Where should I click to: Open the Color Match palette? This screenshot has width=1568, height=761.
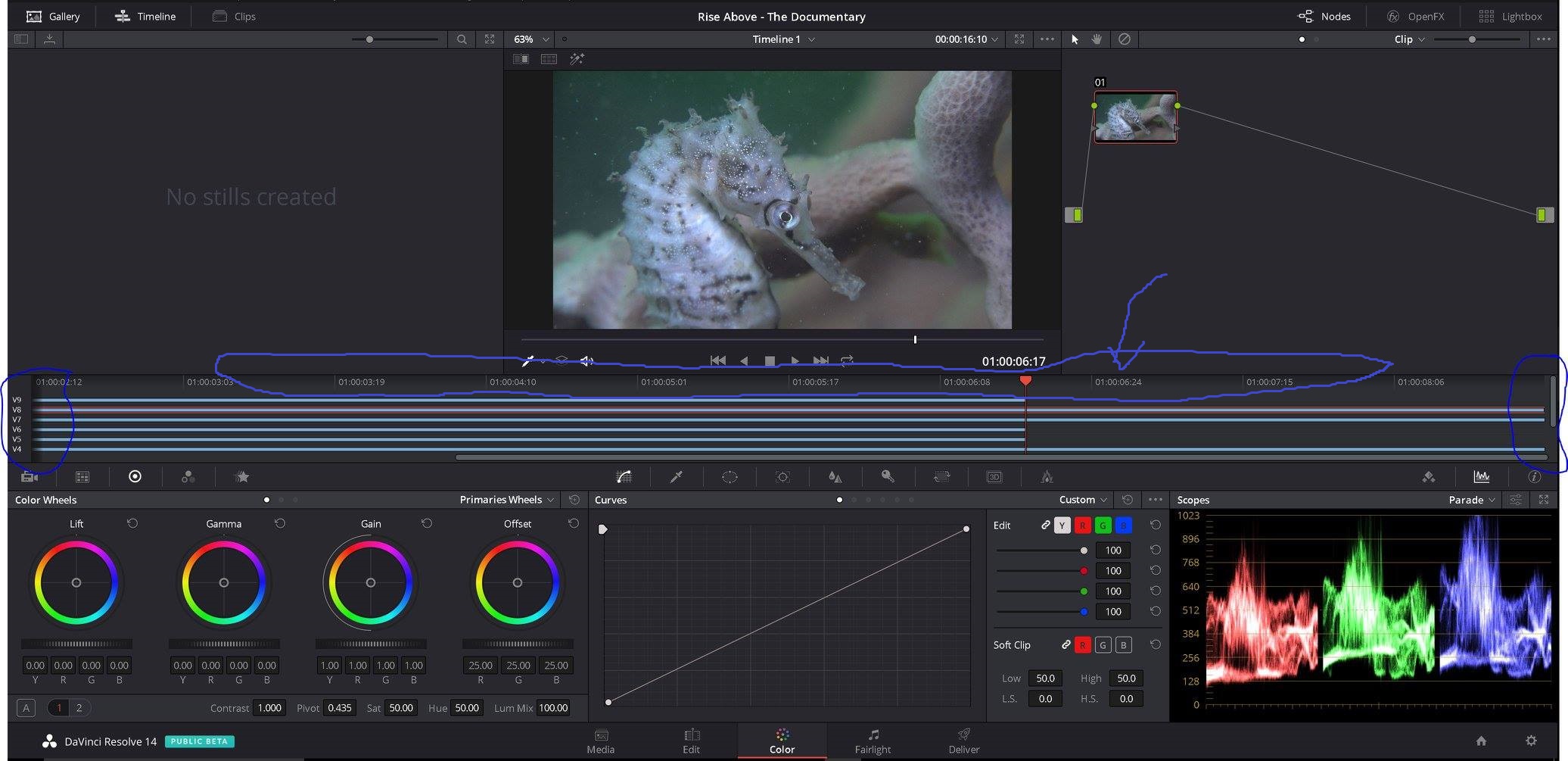click(82, 476)
